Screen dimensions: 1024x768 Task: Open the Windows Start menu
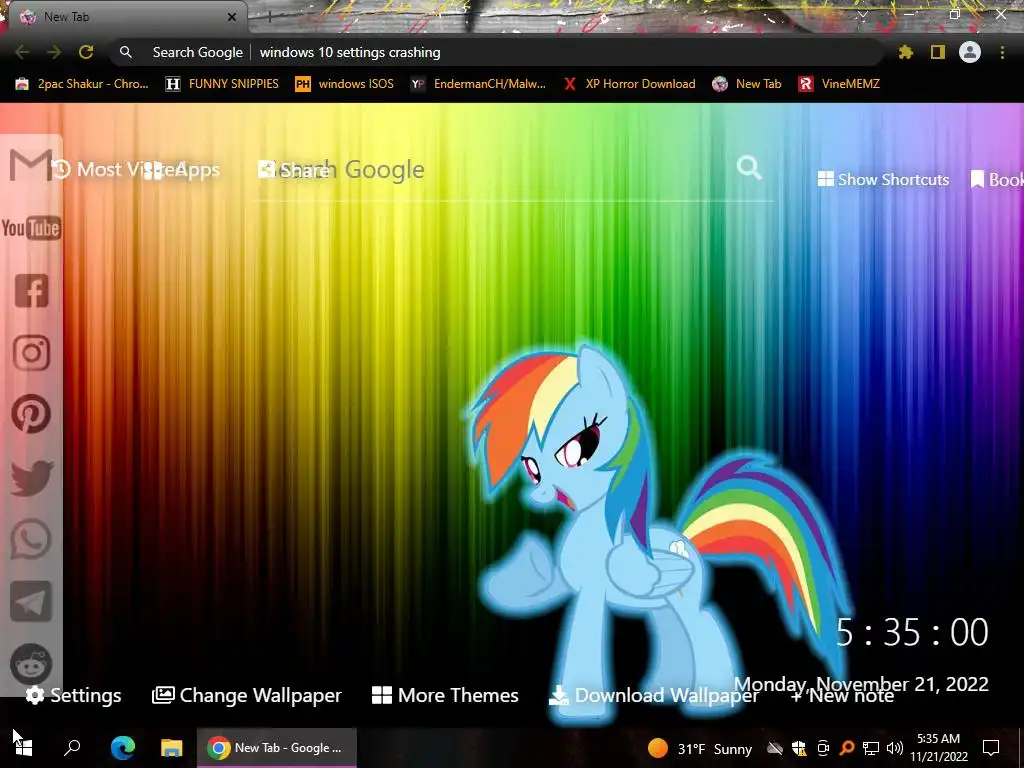pos(23,748)
